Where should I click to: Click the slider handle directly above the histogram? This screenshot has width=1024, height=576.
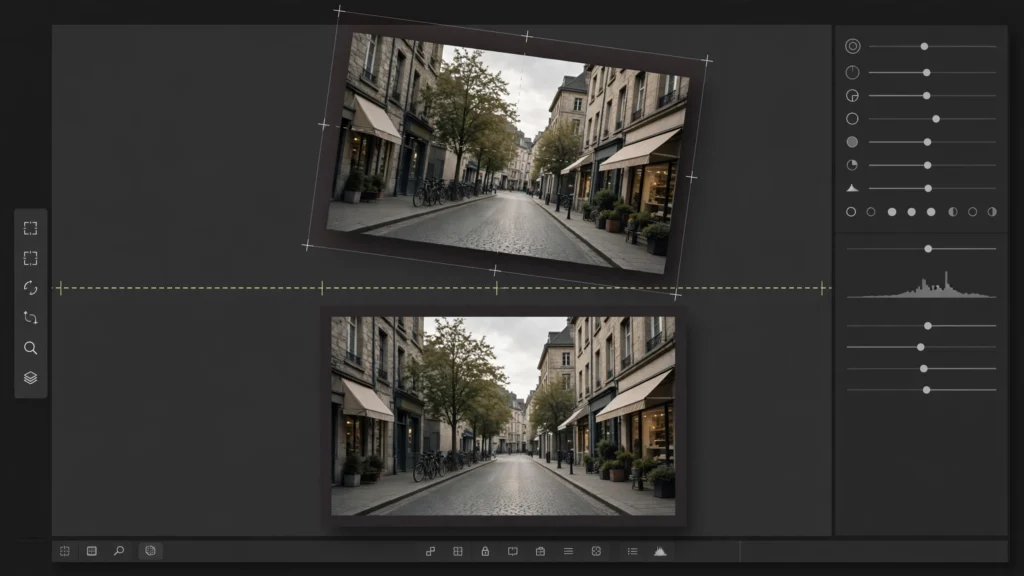[928, 249]
